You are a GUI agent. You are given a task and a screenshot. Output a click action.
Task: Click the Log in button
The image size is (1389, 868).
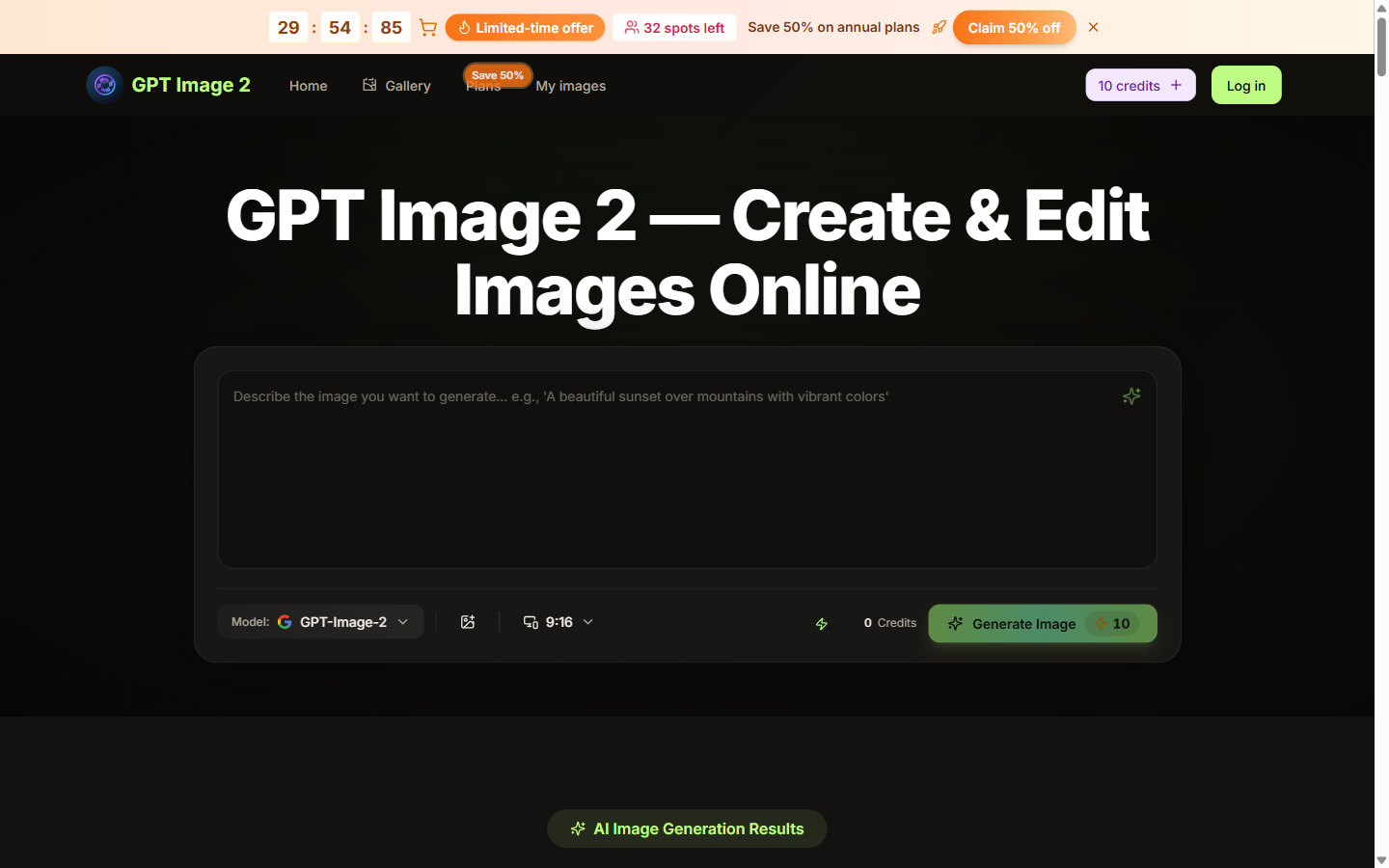(1245, 85)
